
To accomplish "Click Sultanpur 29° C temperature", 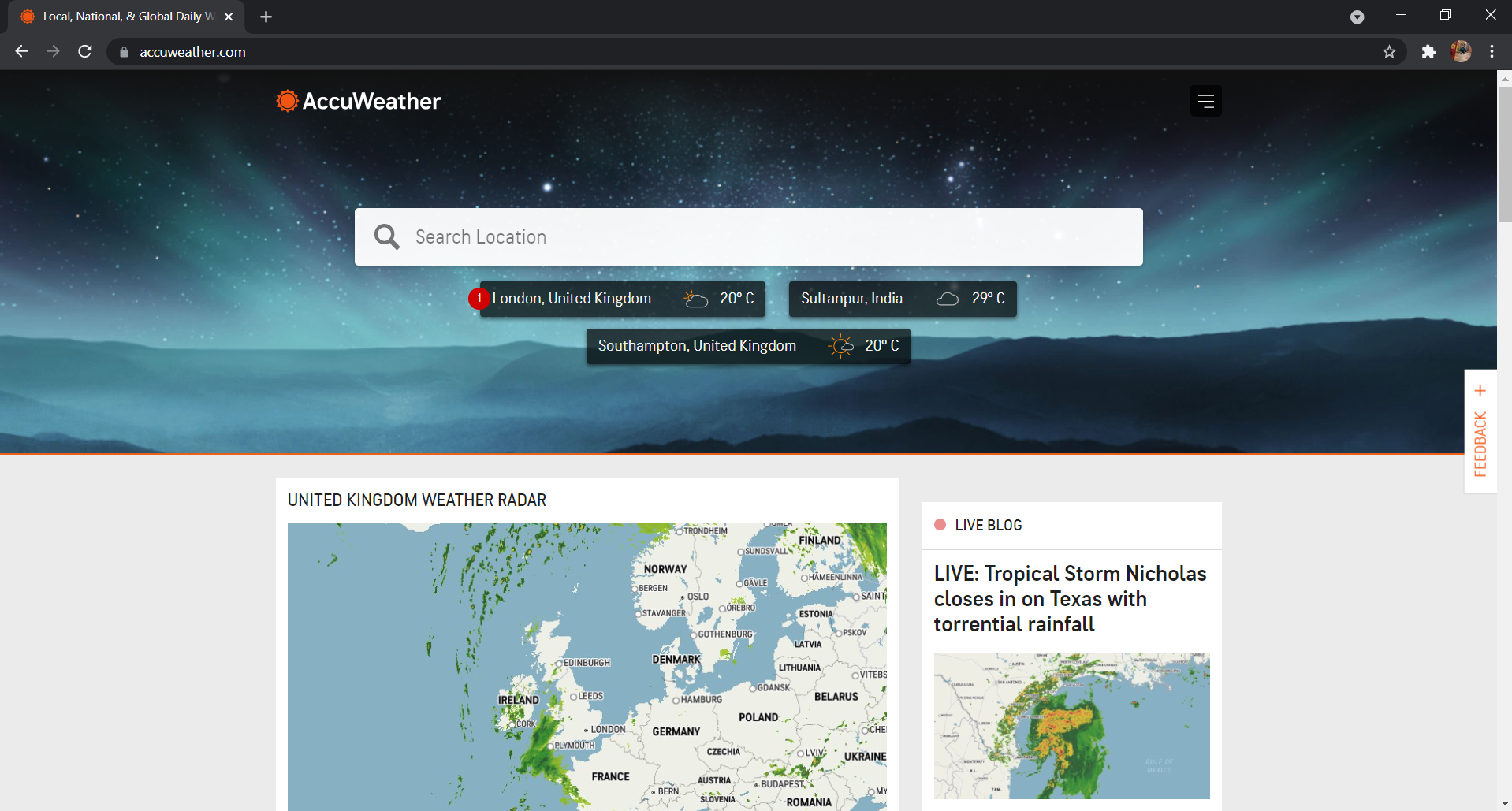I will (989, 299).
